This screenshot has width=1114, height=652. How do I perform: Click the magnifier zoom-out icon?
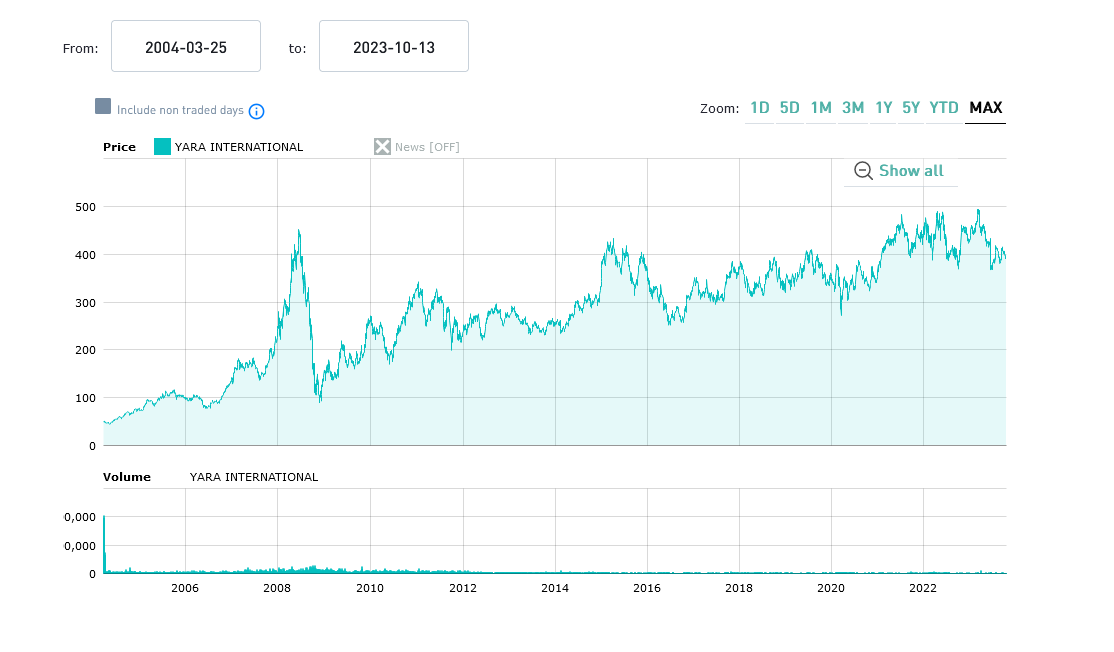pyautogui.click(x=864, y=171)
